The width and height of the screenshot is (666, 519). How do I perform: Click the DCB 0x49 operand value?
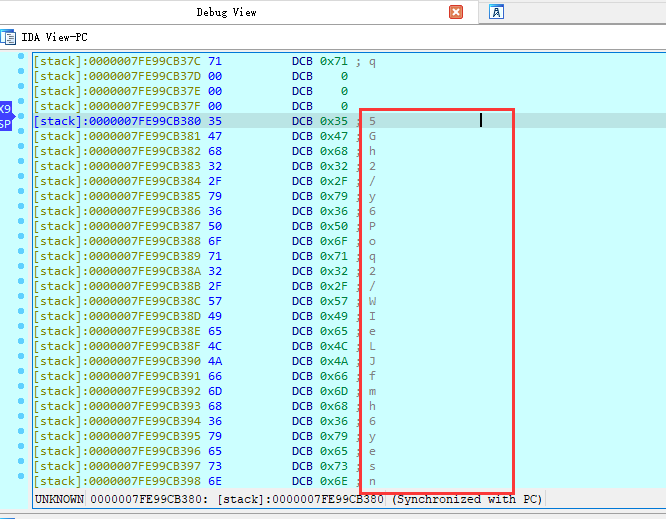pos(334,316)
